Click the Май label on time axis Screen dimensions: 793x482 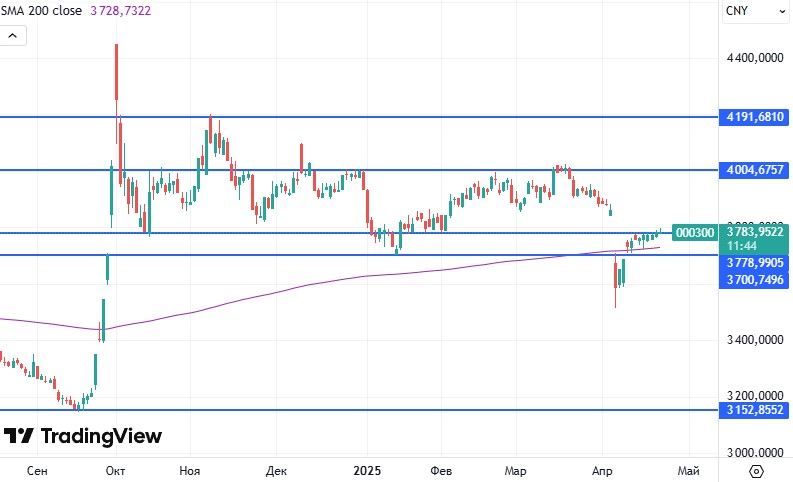[688, 470]
